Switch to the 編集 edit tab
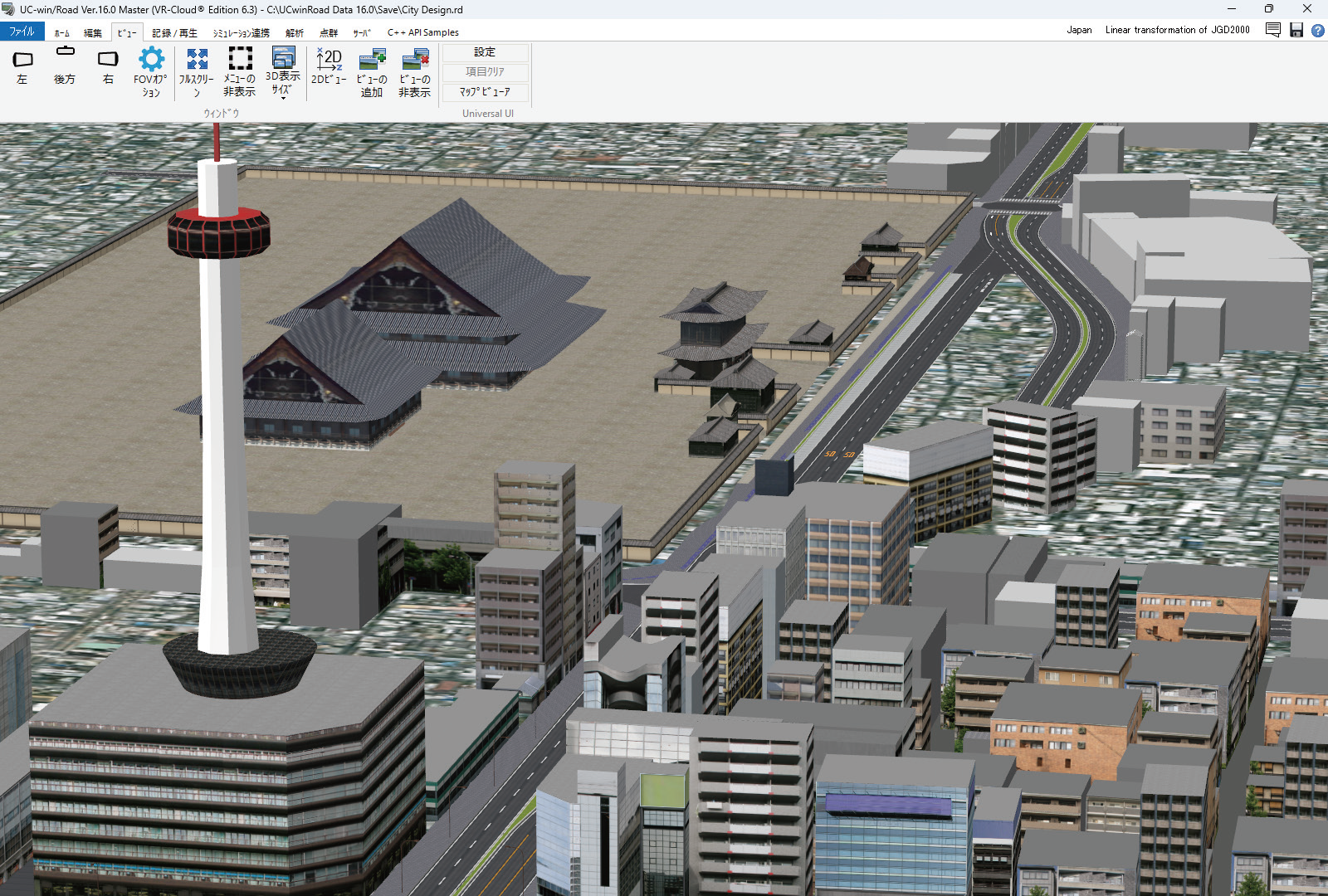 pyautogui.click(x=93, y=33)
